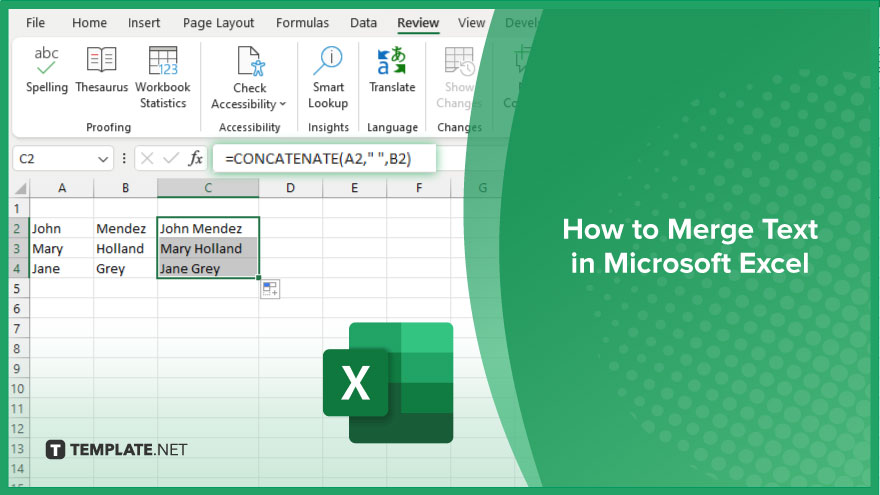Select the Review tab
Viewport: 880px width, 495px height.
coord(418,23)
